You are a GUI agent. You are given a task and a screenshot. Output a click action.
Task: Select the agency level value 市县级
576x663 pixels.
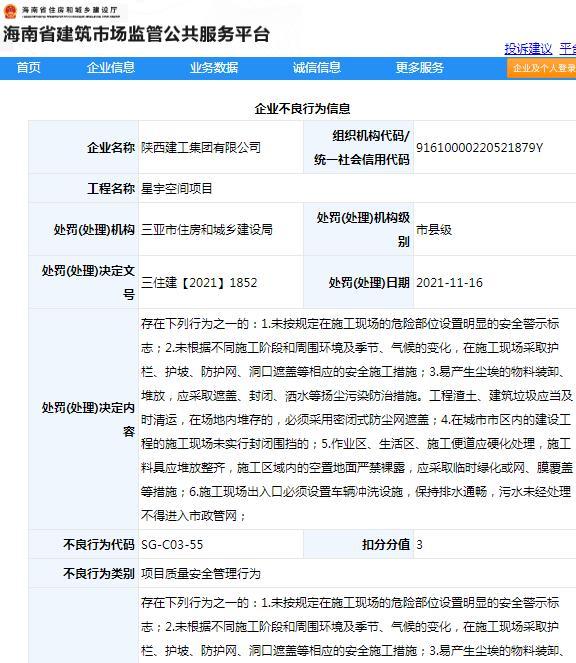(x=434, y=230)
